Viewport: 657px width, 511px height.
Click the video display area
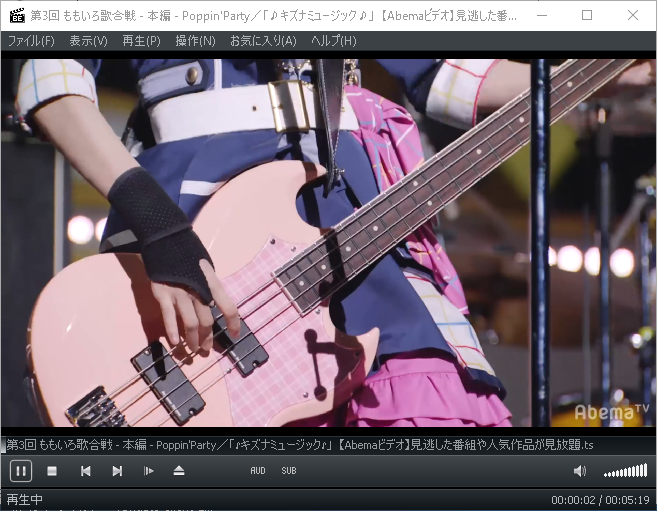coord(328,243)
